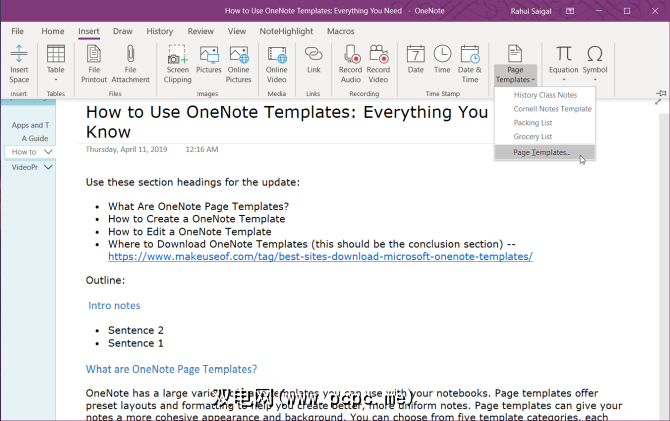The width and height of the screenshot is (670, 421).
Task: Click What are OneNote Page Templates? heading
Action: (x=171, y=369)
